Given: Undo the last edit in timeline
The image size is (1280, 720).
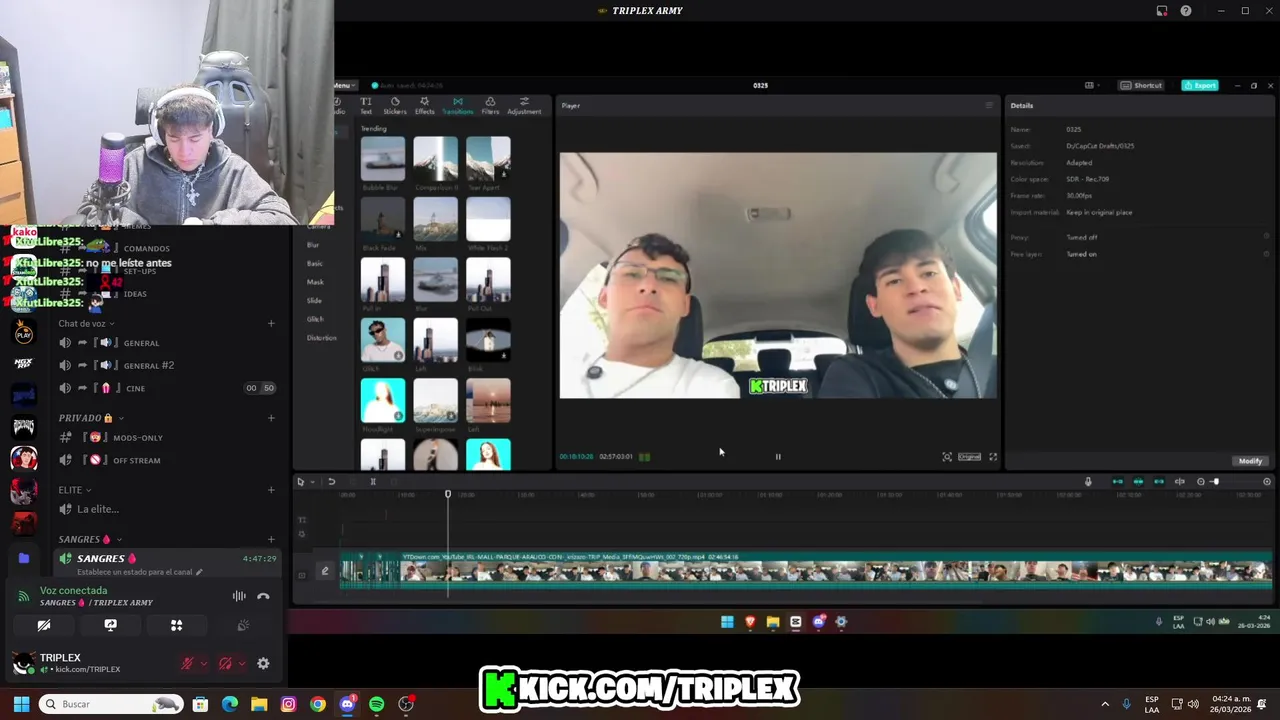Looking at the screenshot, I should pyautogui.click(x=332, y=482).
